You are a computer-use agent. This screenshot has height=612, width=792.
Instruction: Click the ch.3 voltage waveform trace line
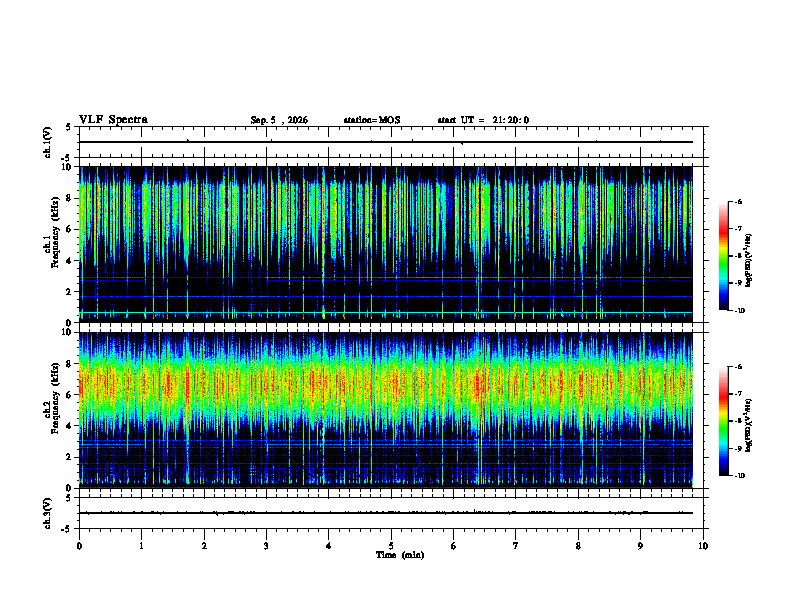coord(386,513)
